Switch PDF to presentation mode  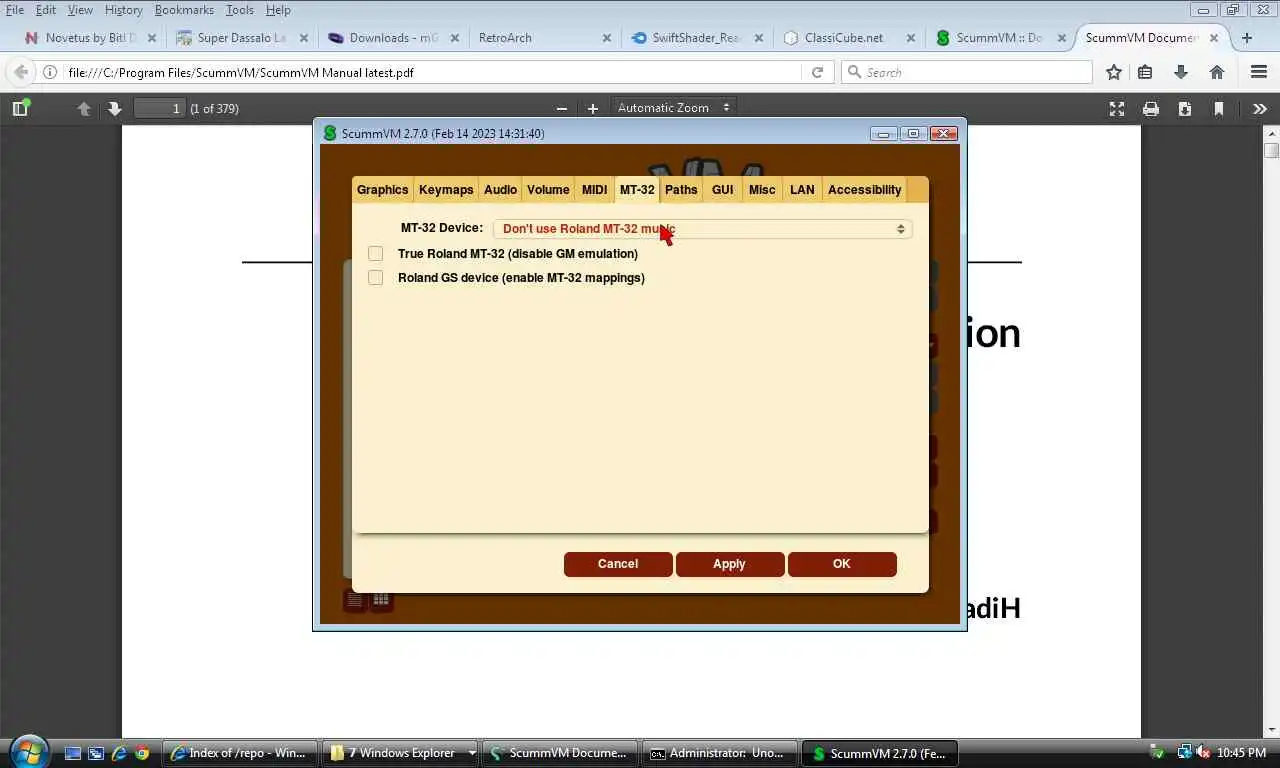tap(1117, 108)
